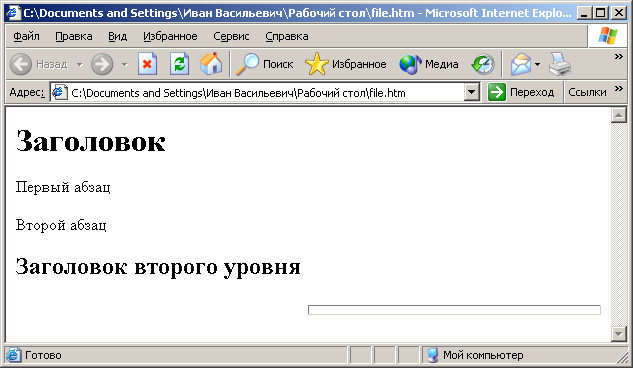This screenshot has height=368, width=633.
Task: Click the Мой компьютер zone icon
Action: tap(432, 355)
